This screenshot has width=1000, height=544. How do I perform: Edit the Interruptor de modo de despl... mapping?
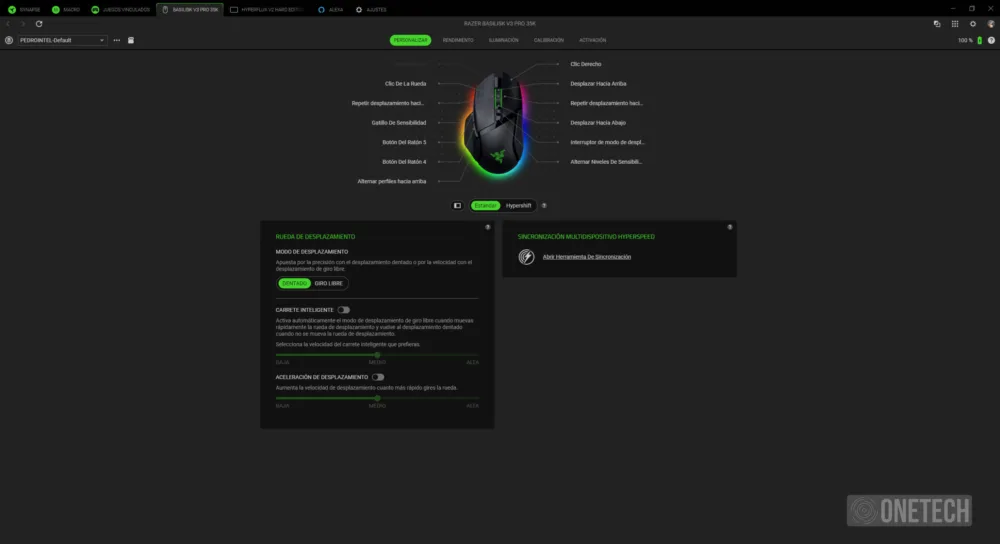(607, 142)
